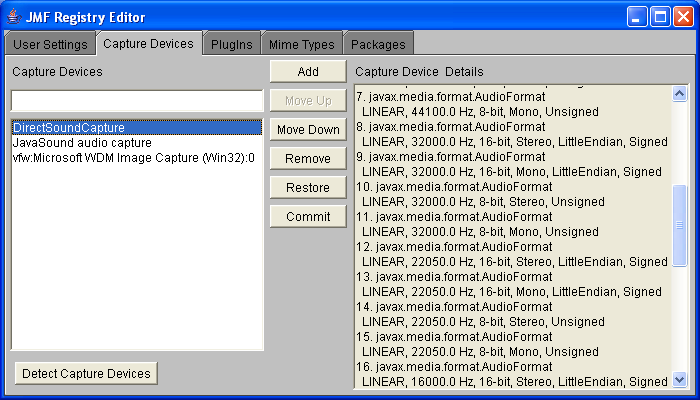Click format entry 12 AudioFormat line
Image resolution: width=700 pixels, height=400 pixels.
click(x=454, y=246)
